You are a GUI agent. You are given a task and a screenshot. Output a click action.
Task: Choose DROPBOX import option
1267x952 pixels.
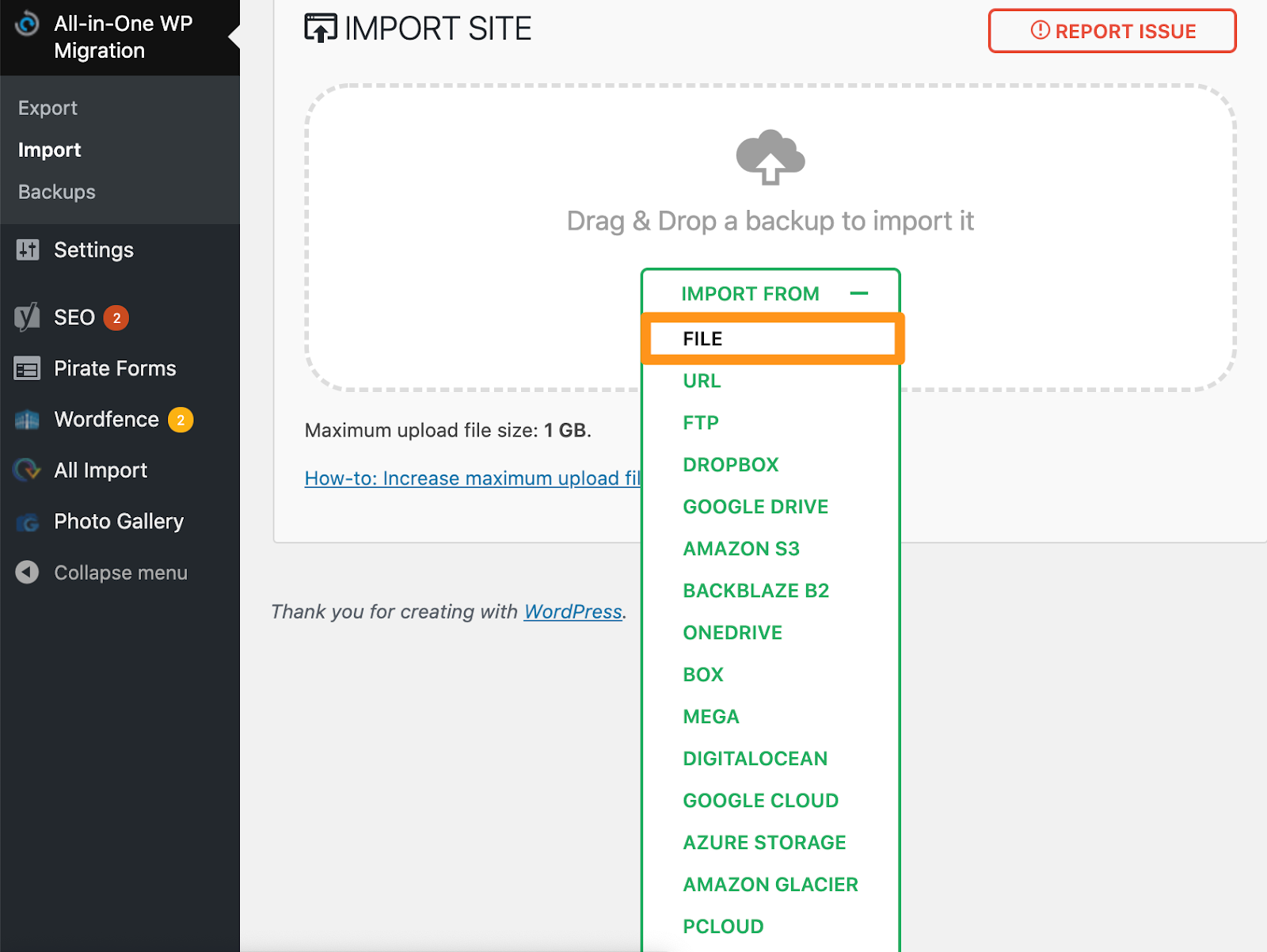coord(730,464)
